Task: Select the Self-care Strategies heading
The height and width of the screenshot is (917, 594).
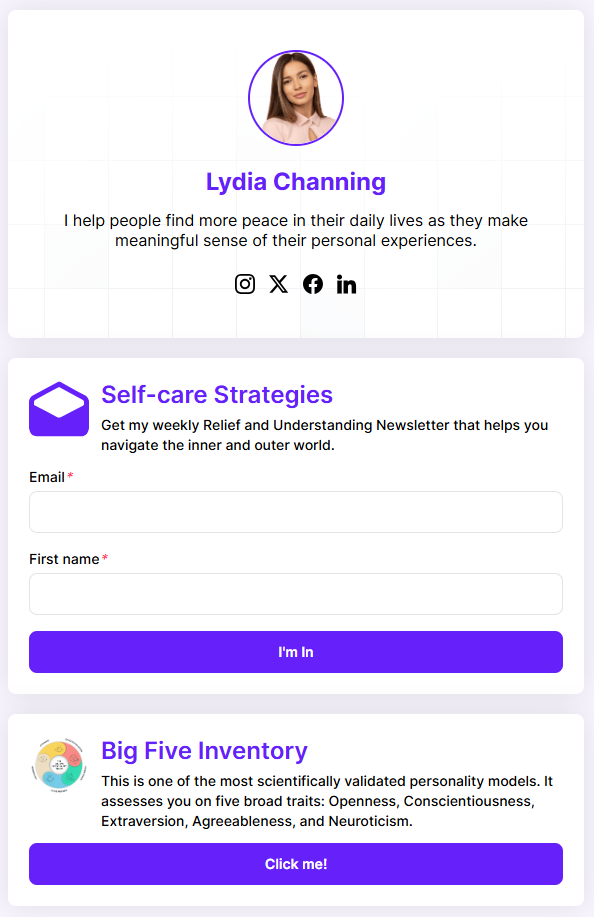Action: click(x=217, y=395)
